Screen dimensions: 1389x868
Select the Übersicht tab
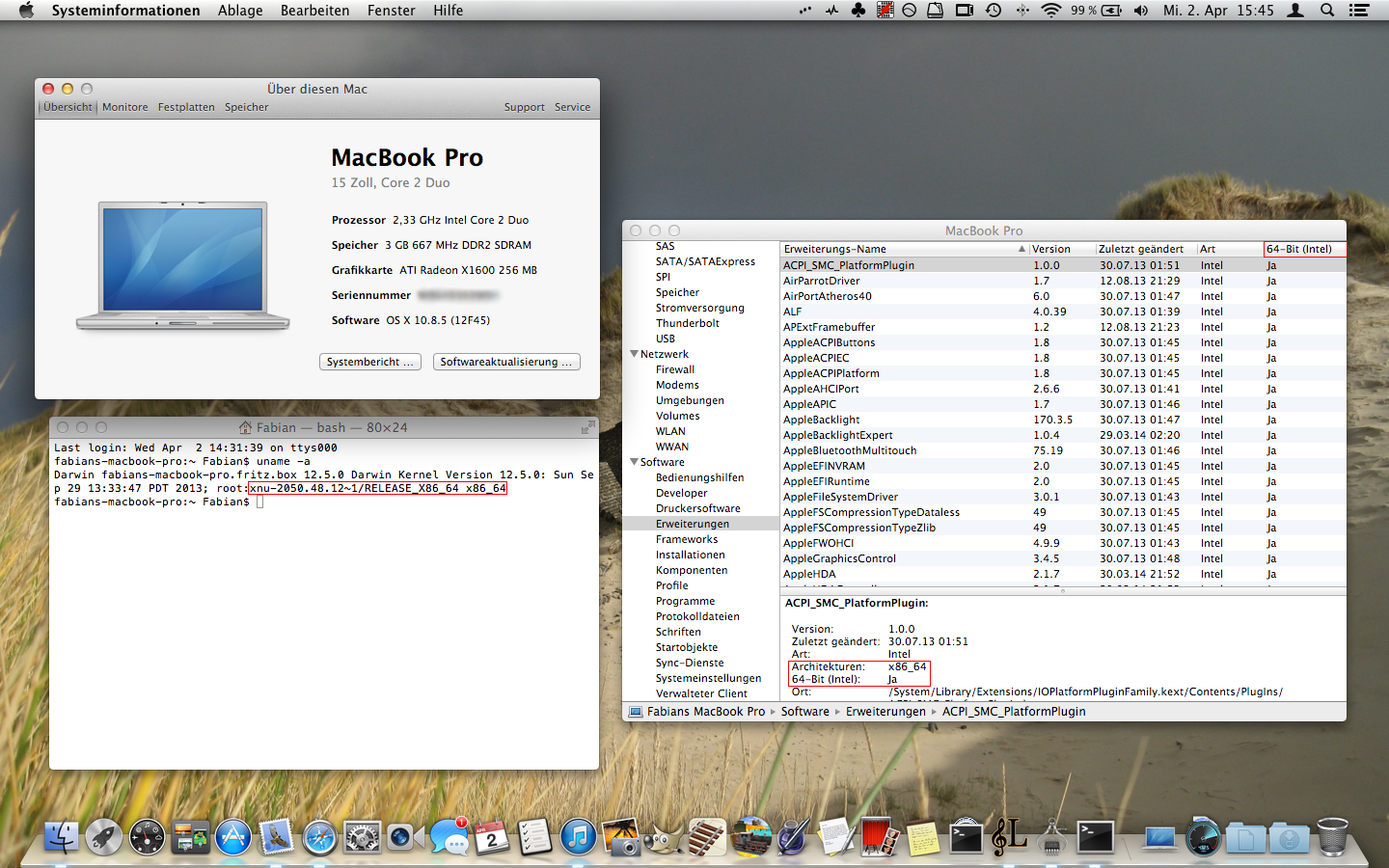(68, 107)
